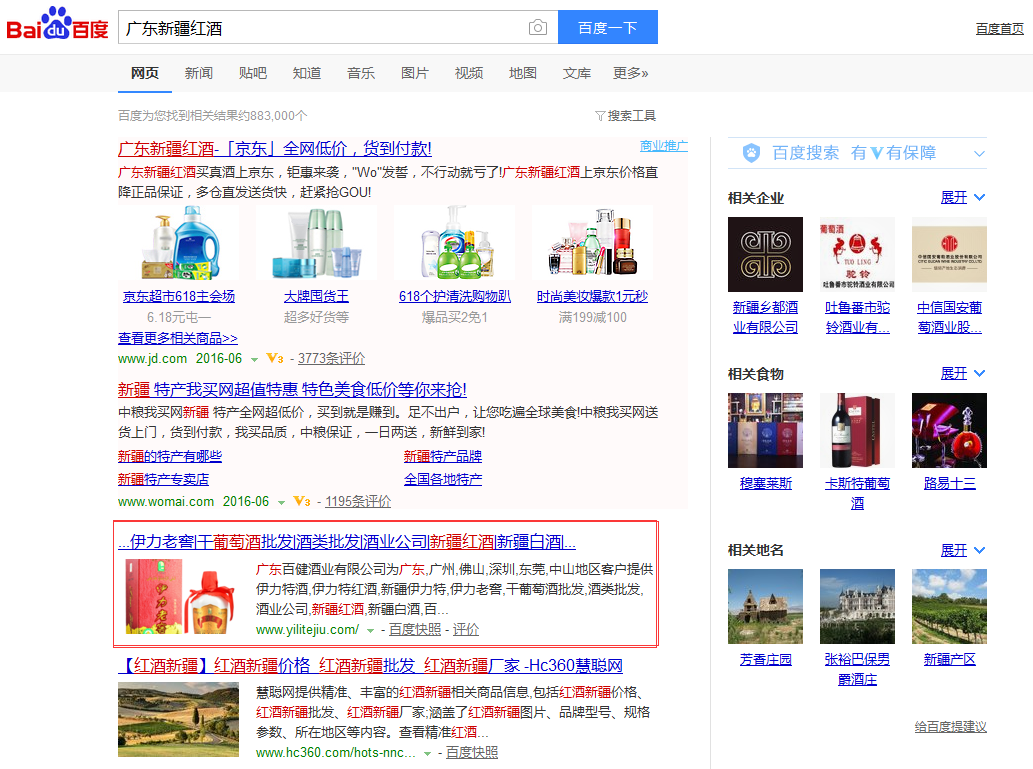Expand the 百度搜索 有V有保障 banner arrow
1033x769 pixels.
979,154
